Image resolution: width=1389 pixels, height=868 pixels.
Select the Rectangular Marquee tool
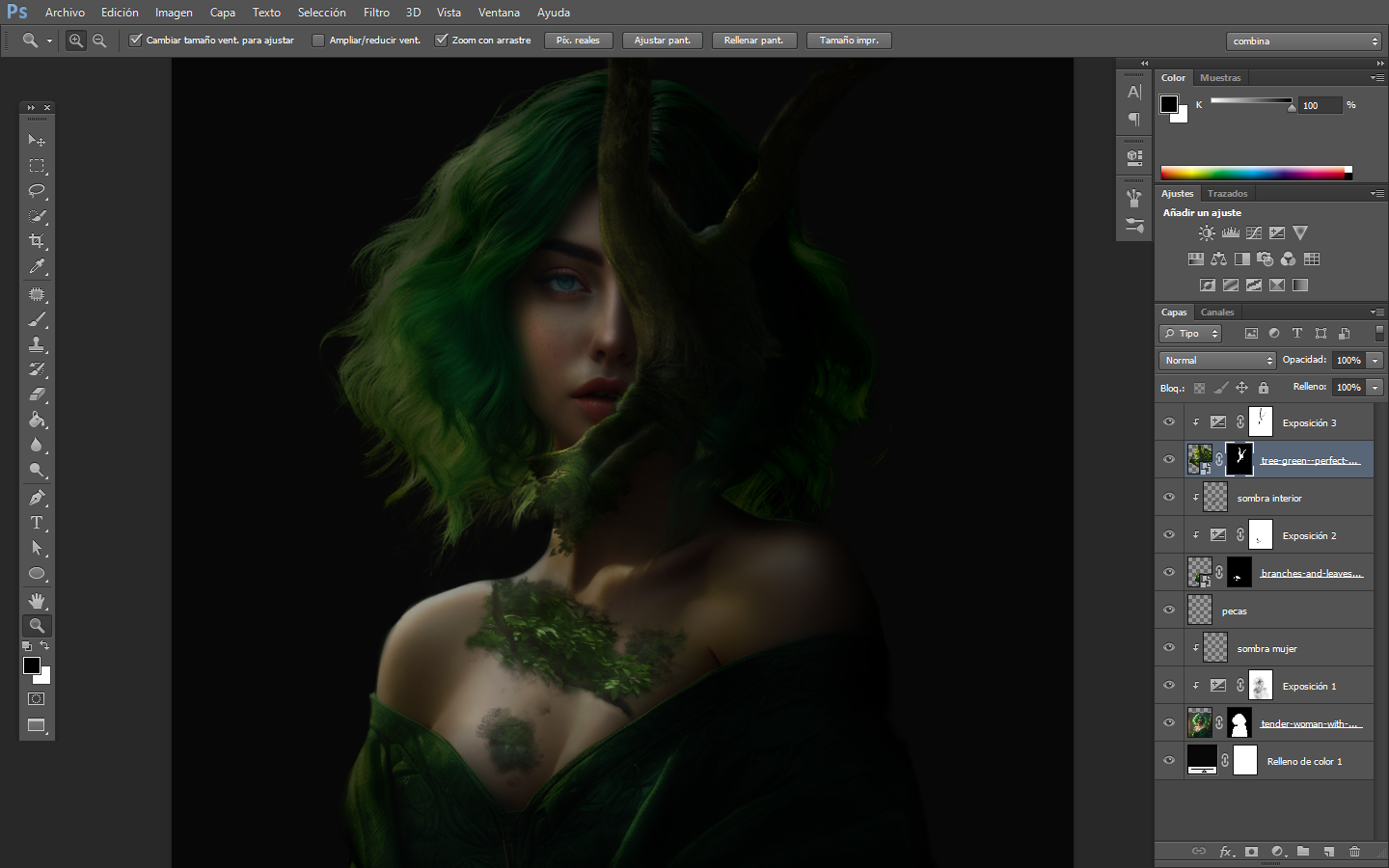tap(37, 166)
